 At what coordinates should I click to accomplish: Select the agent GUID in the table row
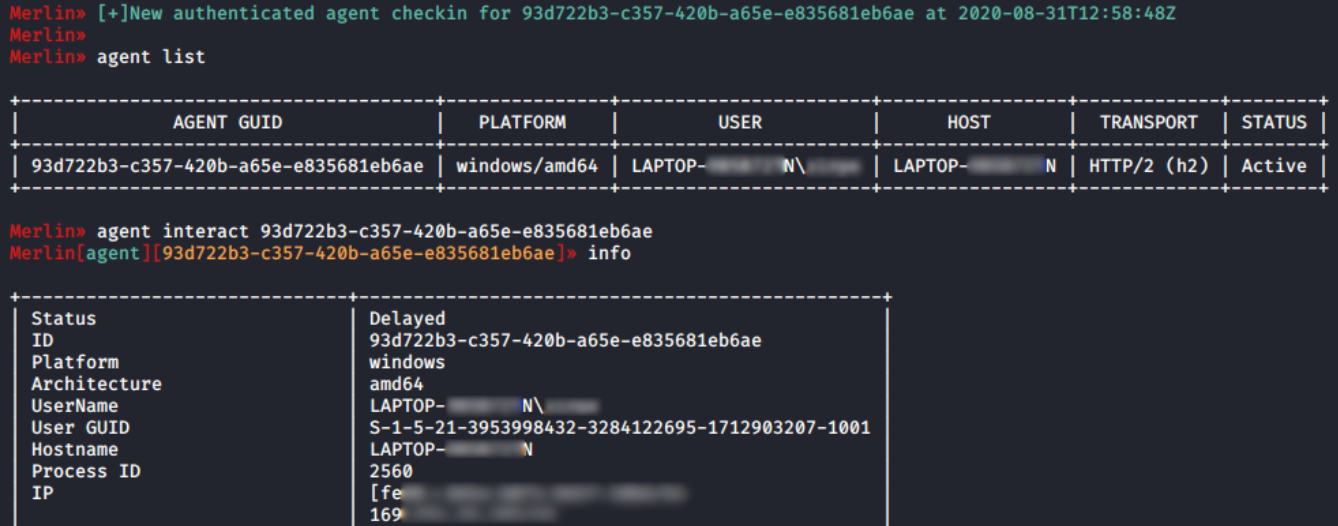pos(227,166)
